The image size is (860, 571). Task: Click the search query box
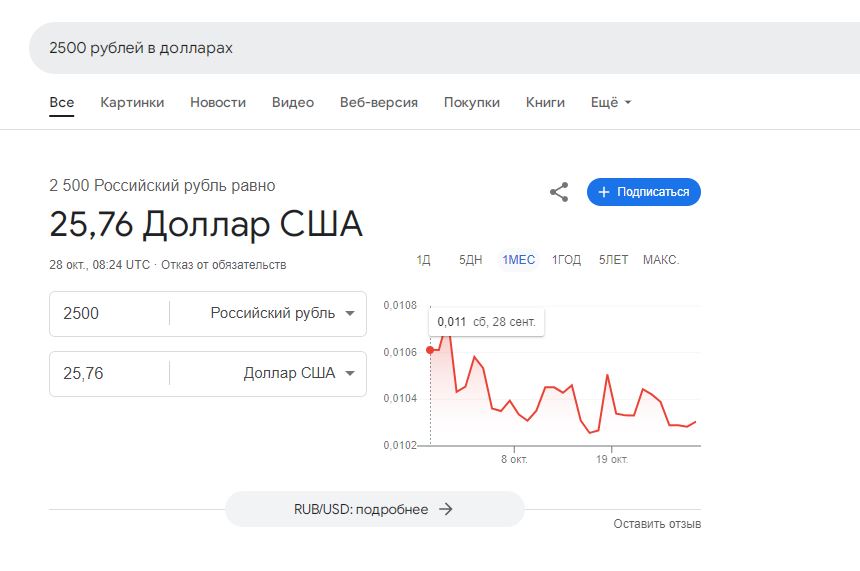tap(444, 48)
